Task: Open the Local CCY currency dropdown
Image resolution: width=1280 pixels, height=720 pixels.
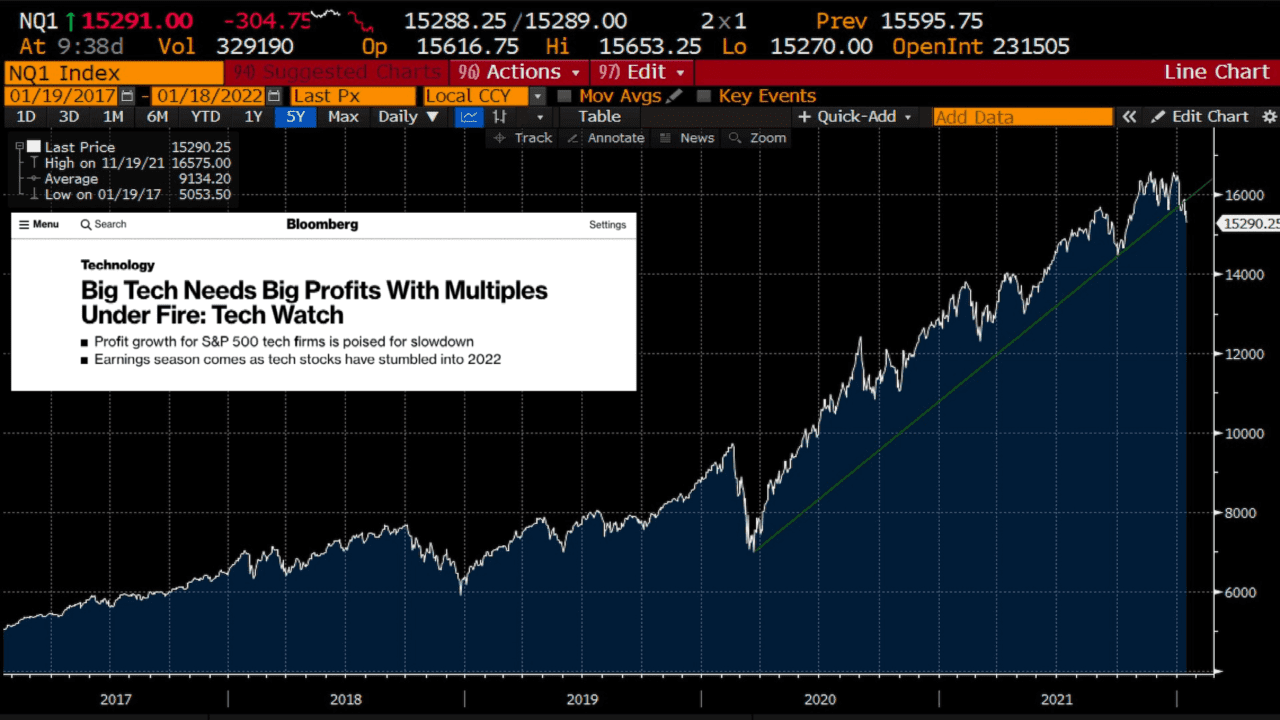Action: point(537,96)
